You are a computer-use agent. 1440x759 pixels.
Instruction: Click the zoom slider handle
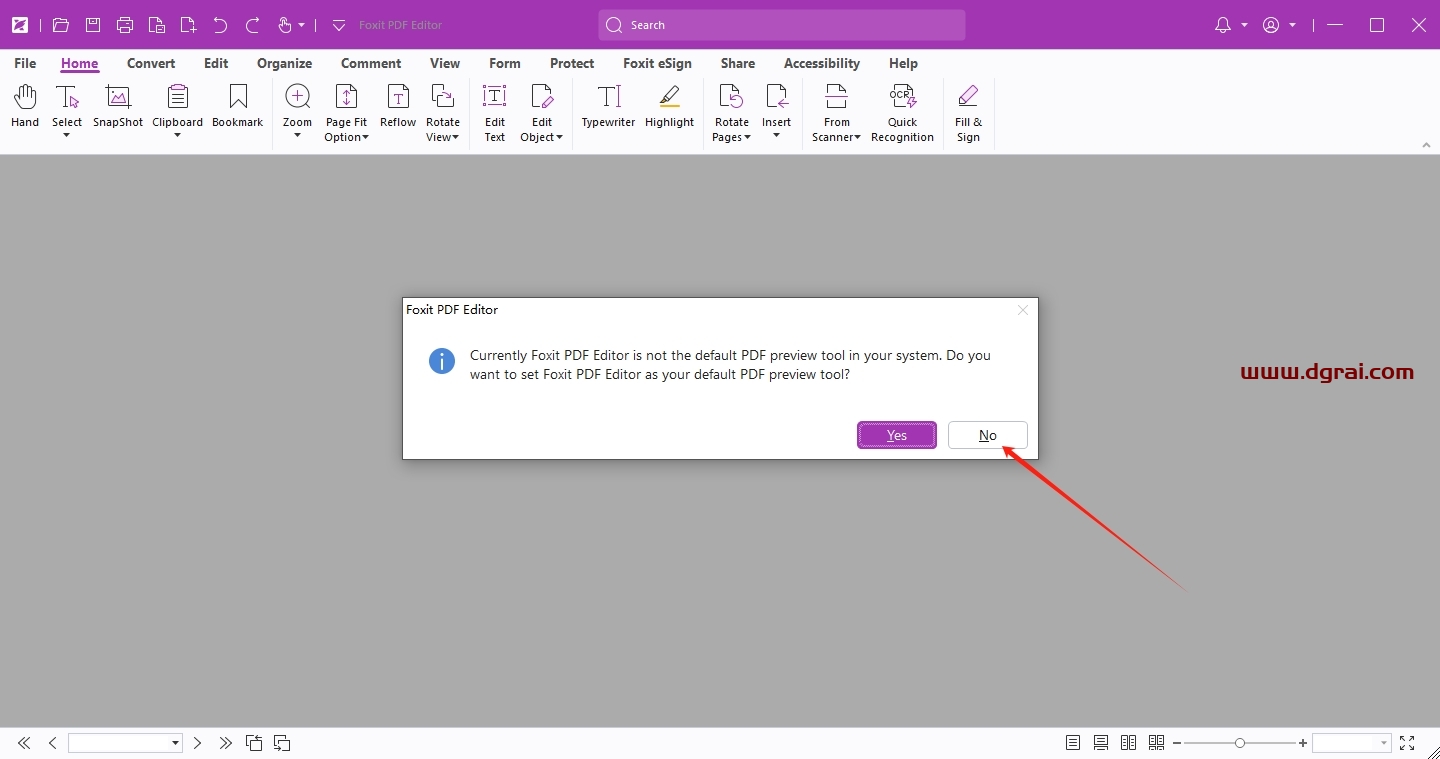tap(1240, 743)
